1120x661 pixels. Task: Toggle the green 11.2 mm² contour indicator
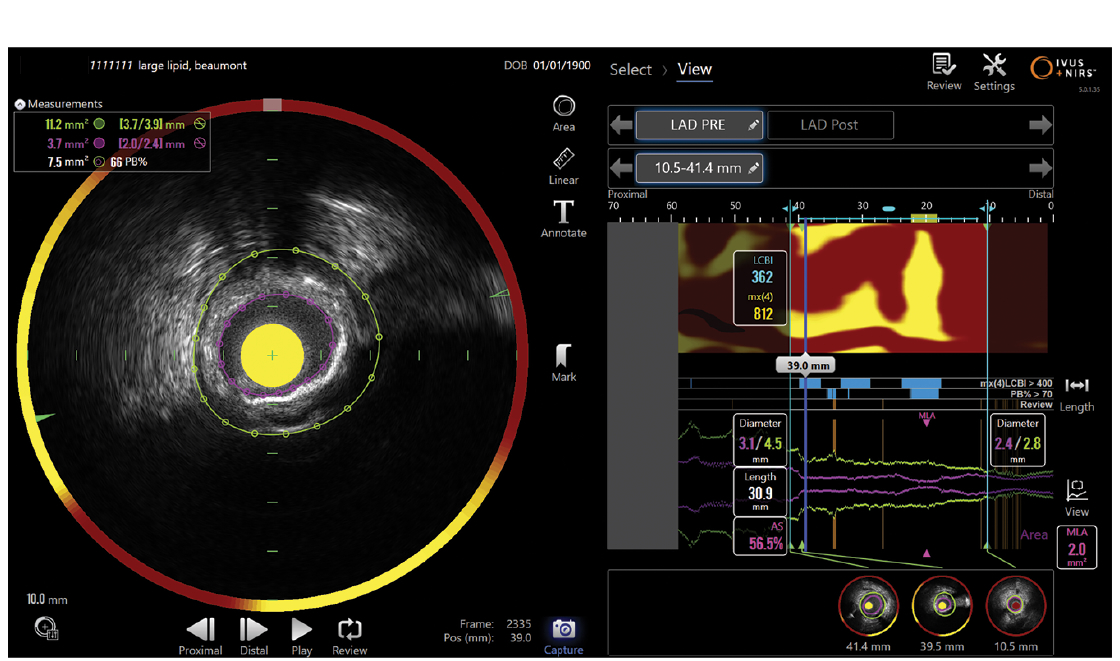pos(99,124)
